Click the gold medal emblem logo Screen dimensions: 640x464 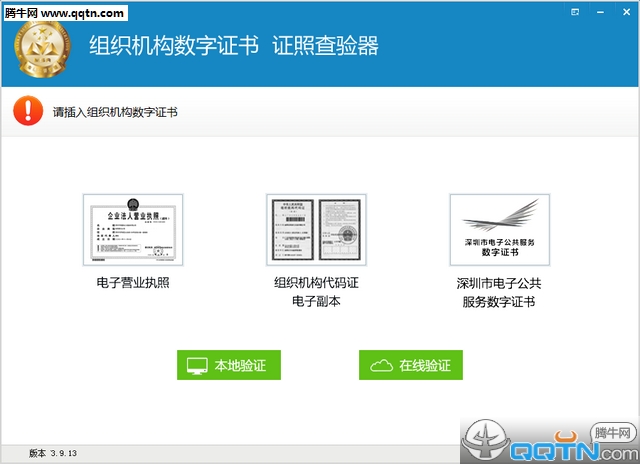pos(42,49)
